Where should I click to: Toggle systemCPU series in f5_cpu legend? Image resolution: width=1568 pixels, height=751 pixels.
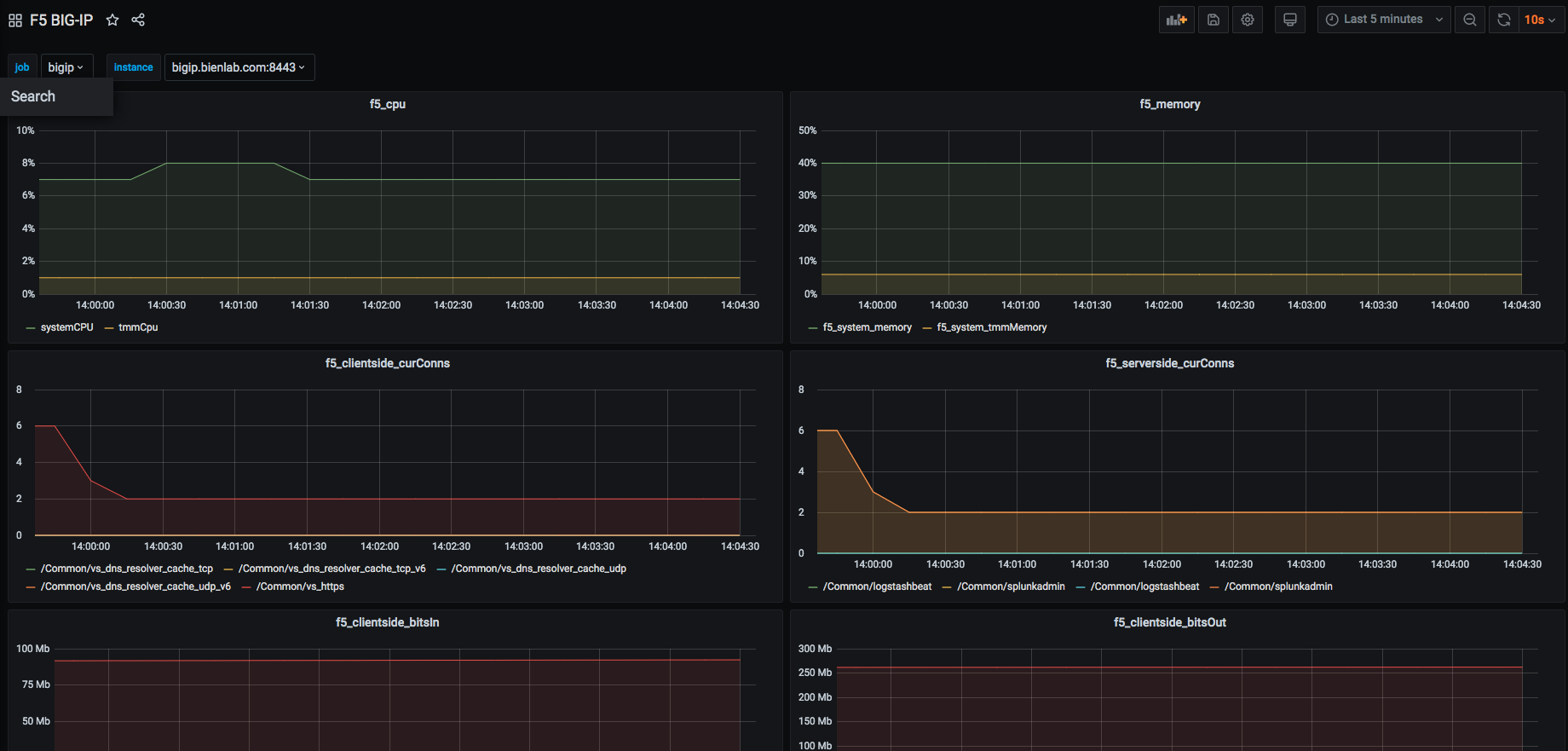66,327
